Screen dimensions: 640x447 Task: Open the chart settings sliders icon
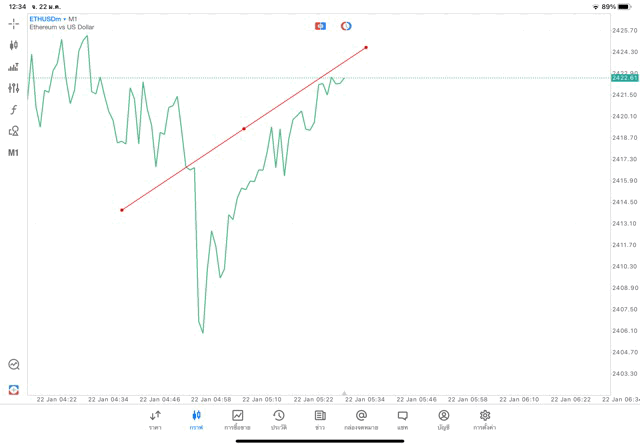[x=13, y=88]
